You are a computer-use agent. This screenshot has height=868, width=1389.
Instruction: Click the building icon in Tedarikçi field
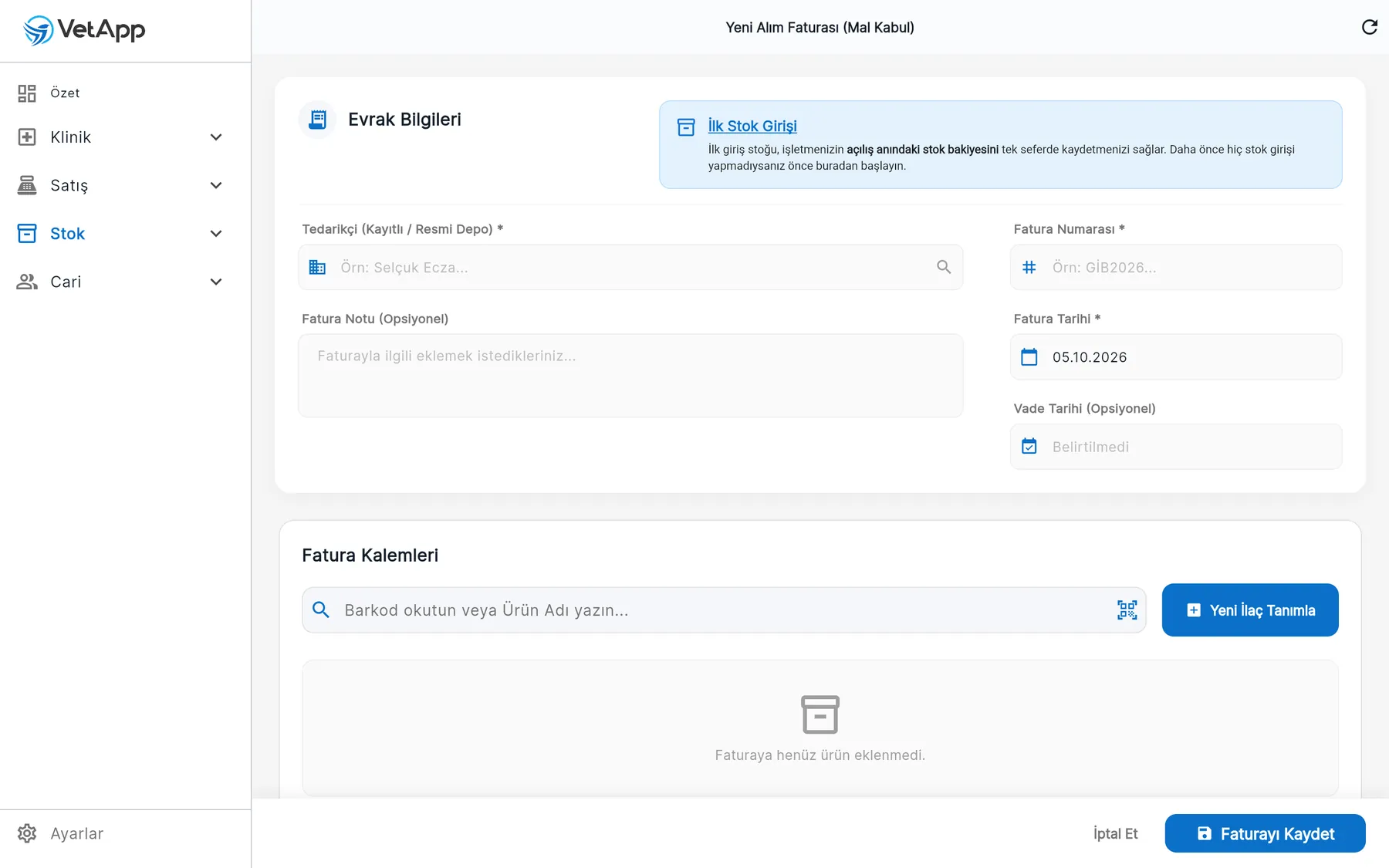317,267
